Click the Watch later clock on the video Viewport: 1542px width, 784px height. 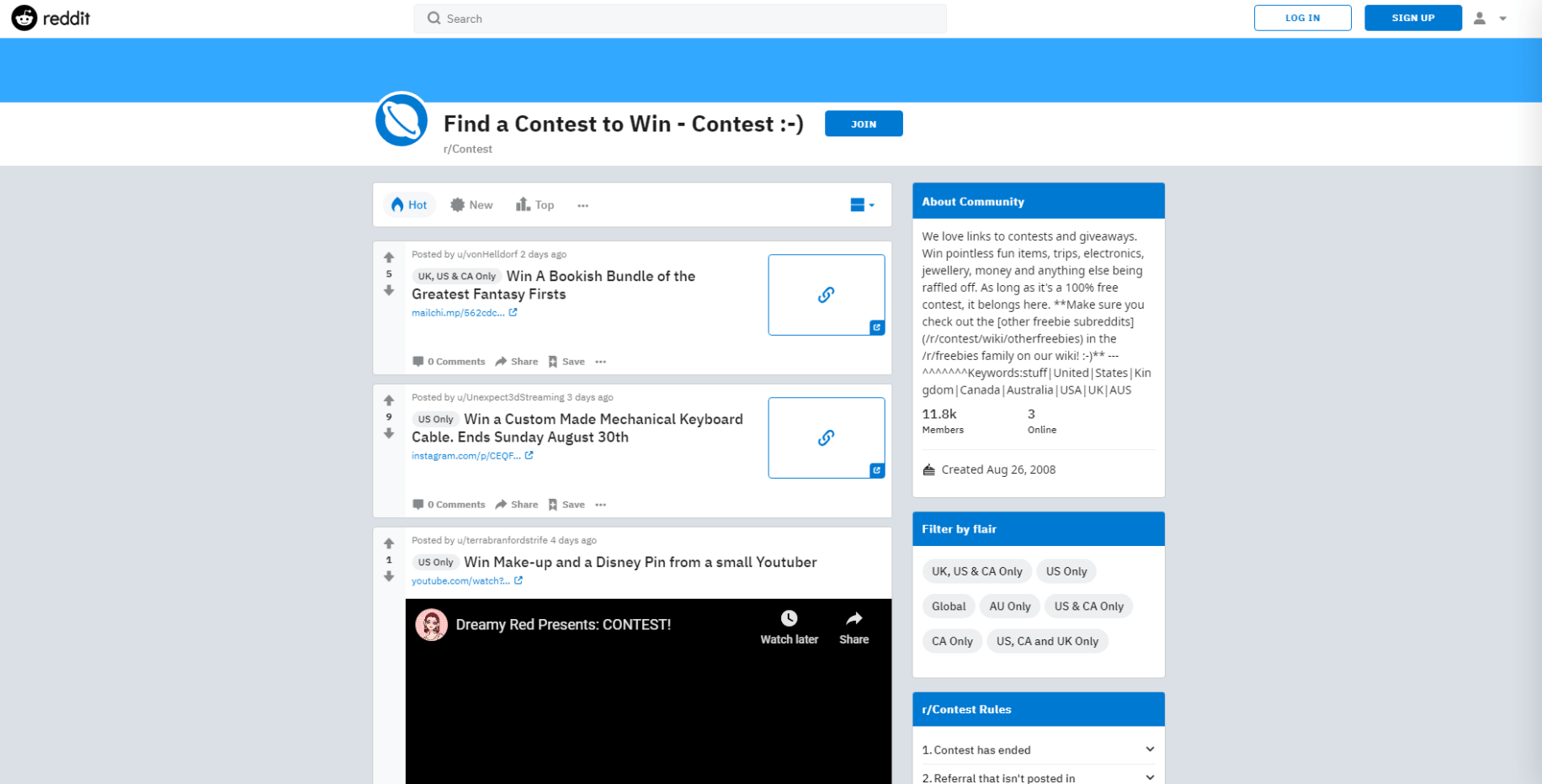click(x=789, y=617)
